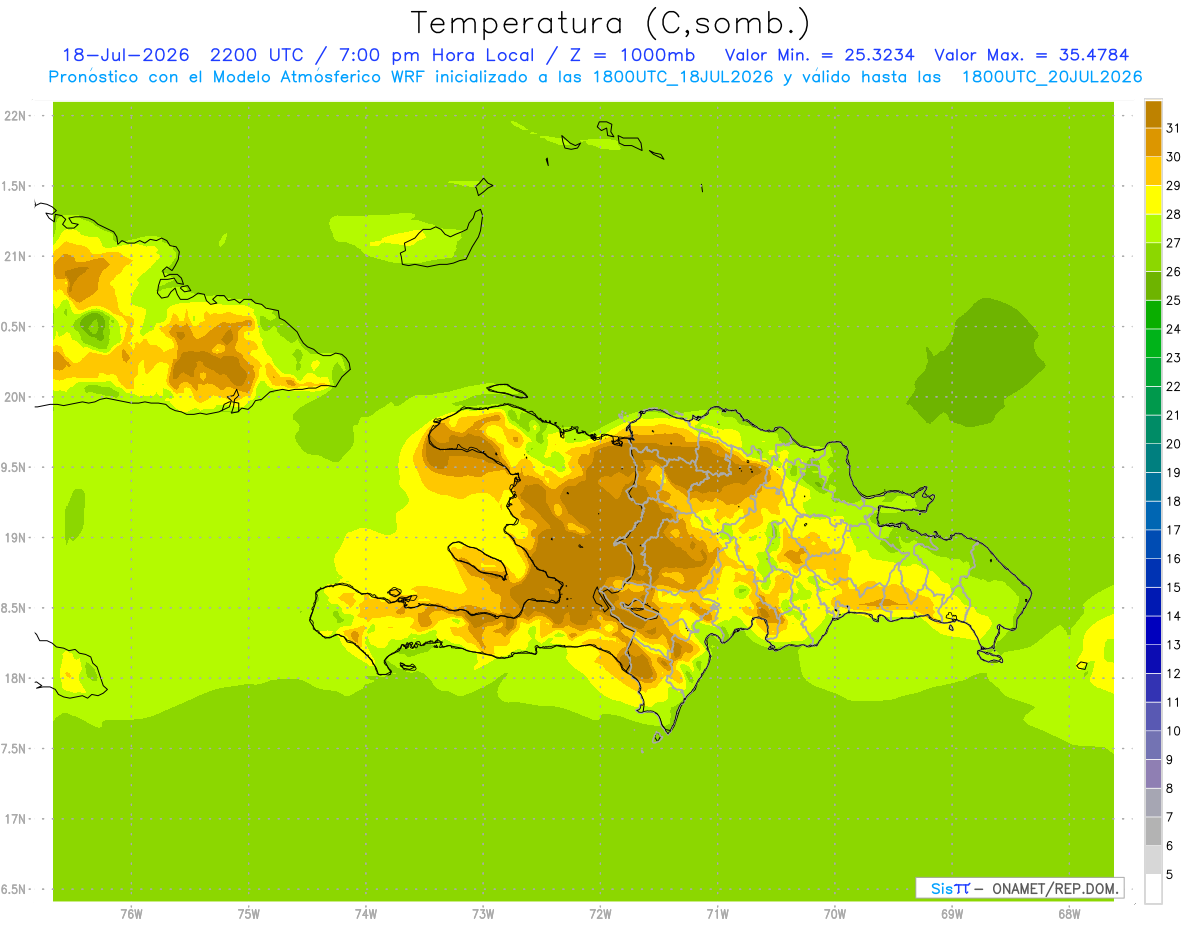Click the '71W' longitude label
This screenshot has height=927, width=1200.
717,913
